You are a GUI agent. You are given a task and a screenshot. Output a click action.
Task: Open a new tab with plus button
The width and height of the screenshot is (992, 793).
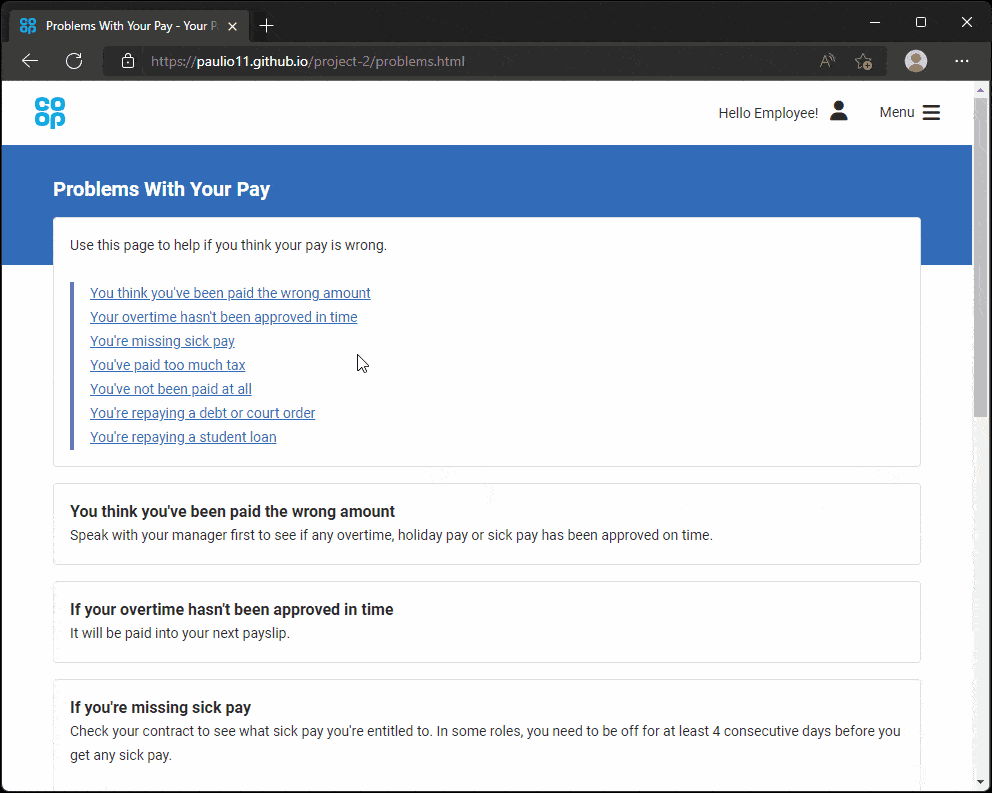tap(266, 26)
